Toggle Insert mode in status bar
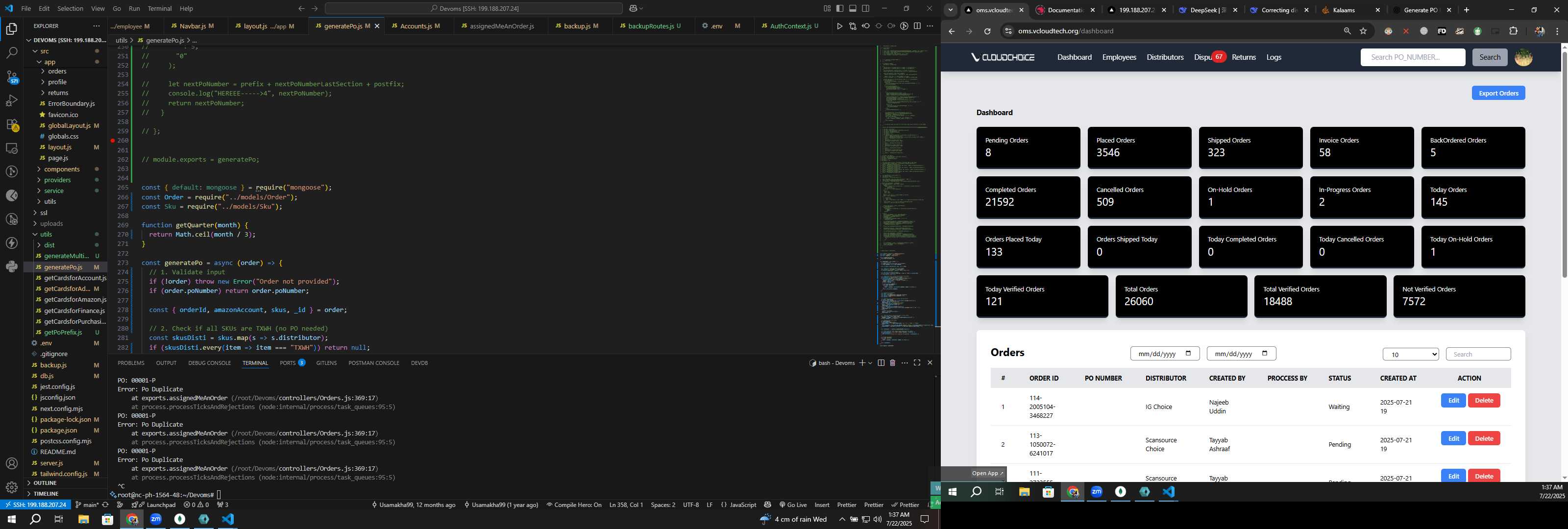This screenshot has height=529, width=1568. coord(822,505)
